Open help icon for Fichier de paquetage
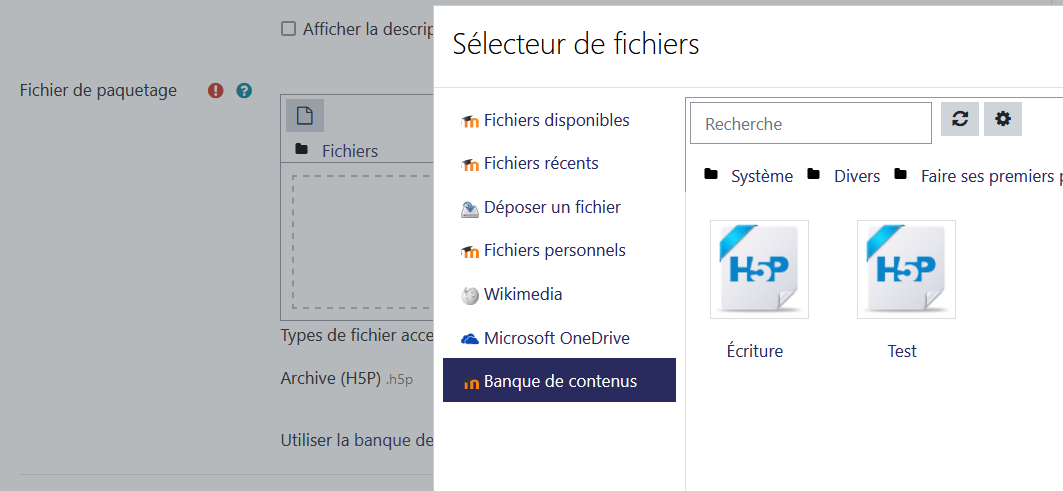The width and height of the screenshot is (1063, 491). 244,91
